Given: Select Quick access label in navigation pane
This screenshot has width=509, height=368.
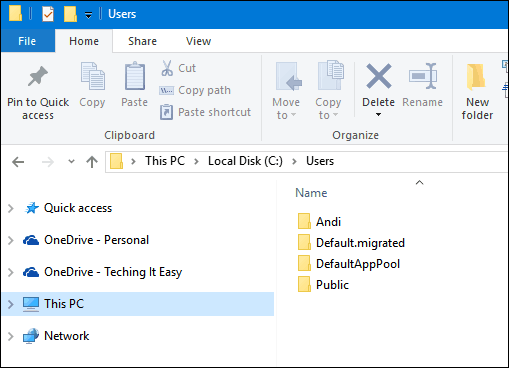Looking at the screenshot, I should pyautogui.click(x=78, y=208).
